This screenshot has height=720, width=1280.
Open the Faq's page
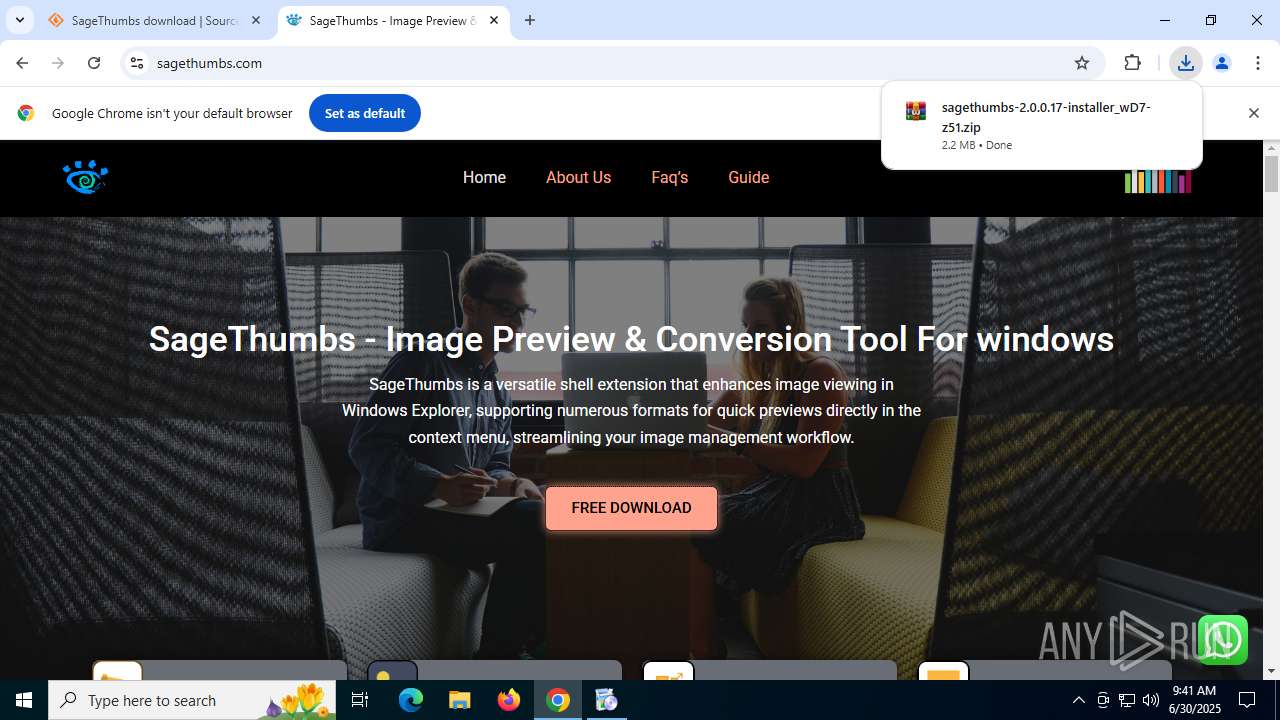click(x=670, y=177)
